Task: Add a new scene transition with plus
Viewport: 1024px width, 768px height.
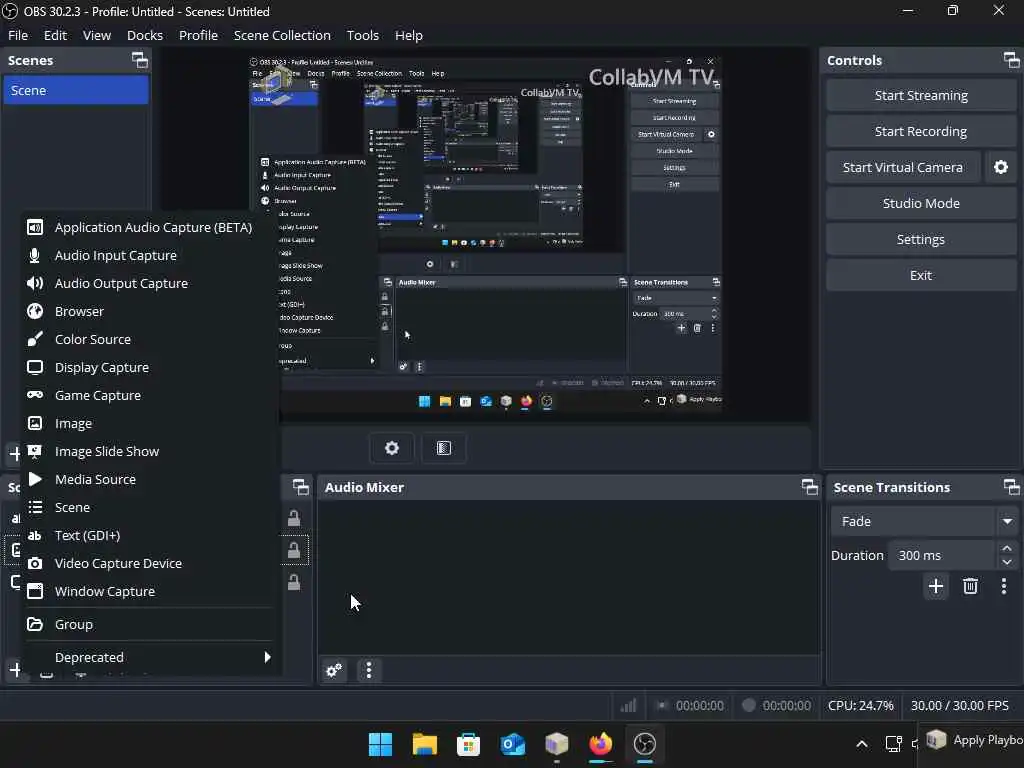Action: (x=936, y=586)
